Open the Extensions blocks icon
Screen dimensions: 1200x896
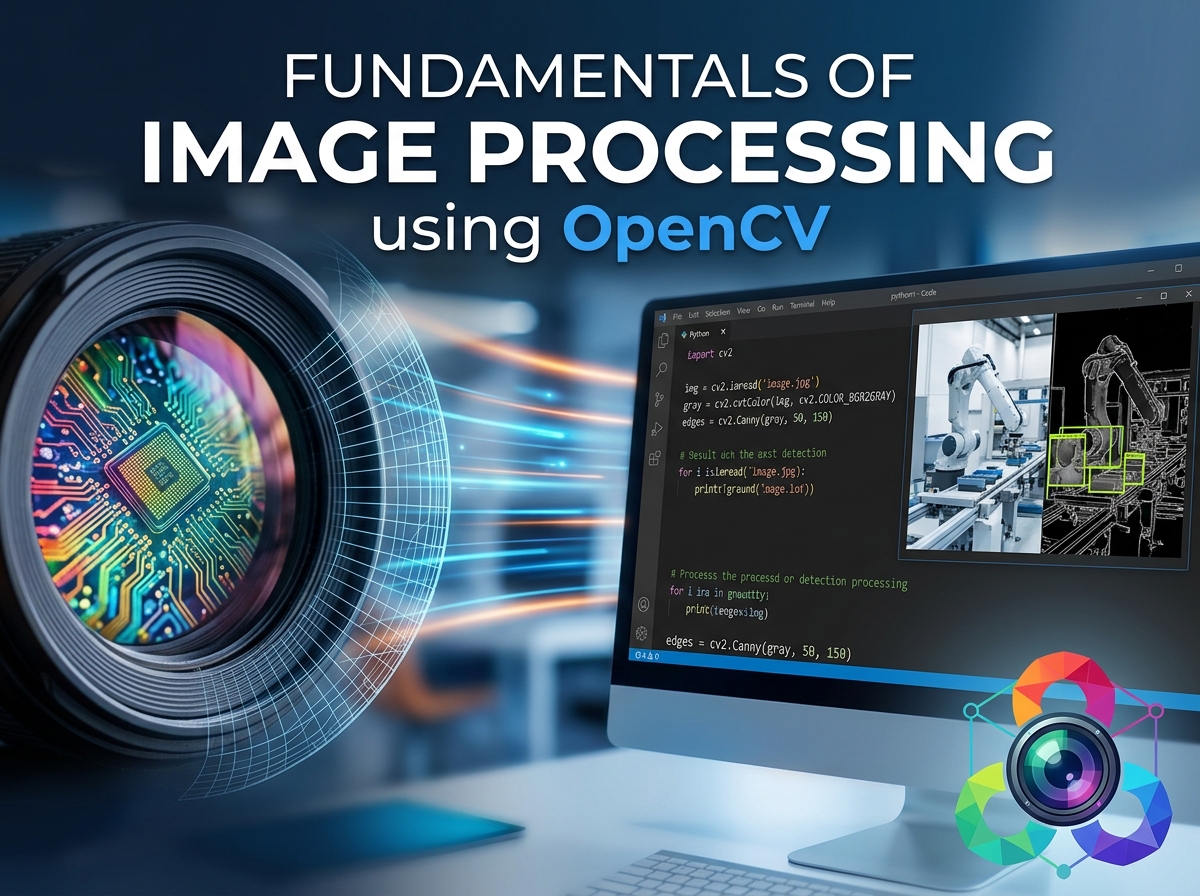tap(655, 459)
